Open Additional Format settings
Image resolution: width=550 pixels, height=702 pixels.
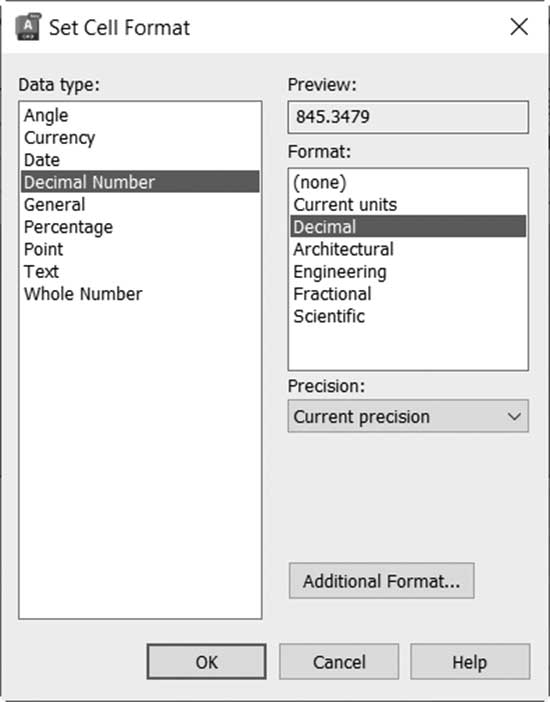[382, 581]
